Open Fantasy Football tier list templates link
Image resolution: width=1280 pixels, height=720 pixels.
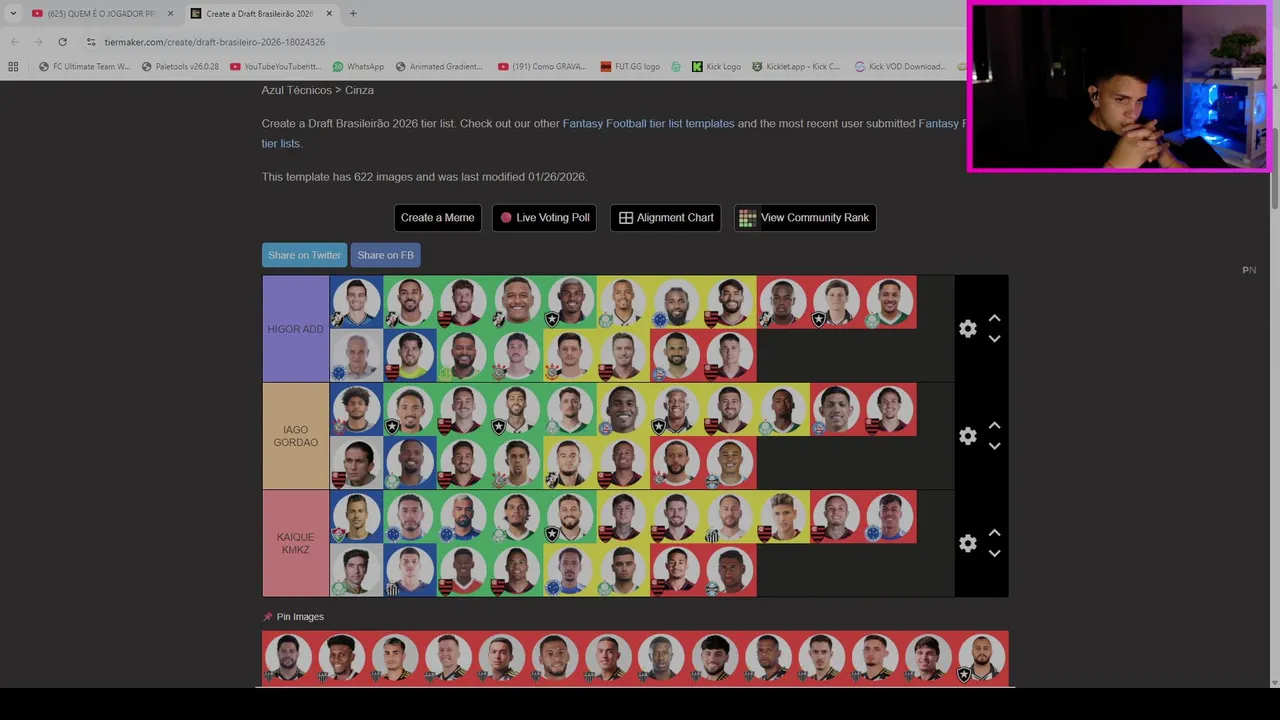(x=648, y=124)
